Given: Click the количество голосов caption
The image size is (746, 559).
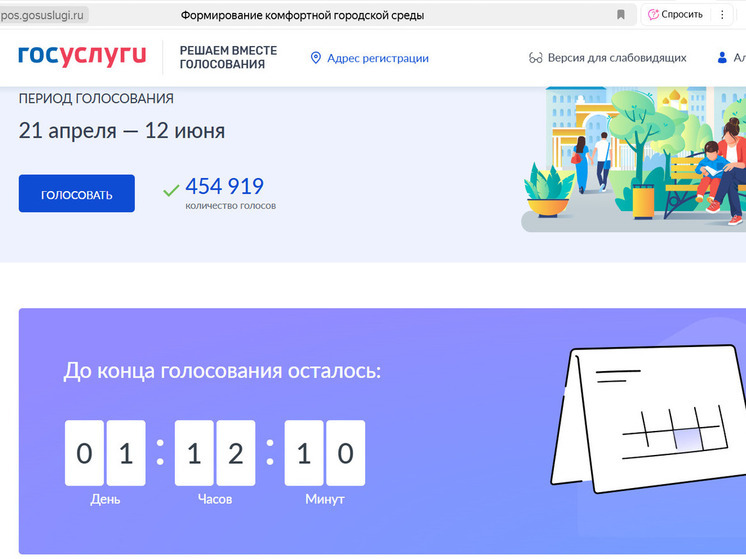Looking at the screenshot, I should [x=231, y=206].
